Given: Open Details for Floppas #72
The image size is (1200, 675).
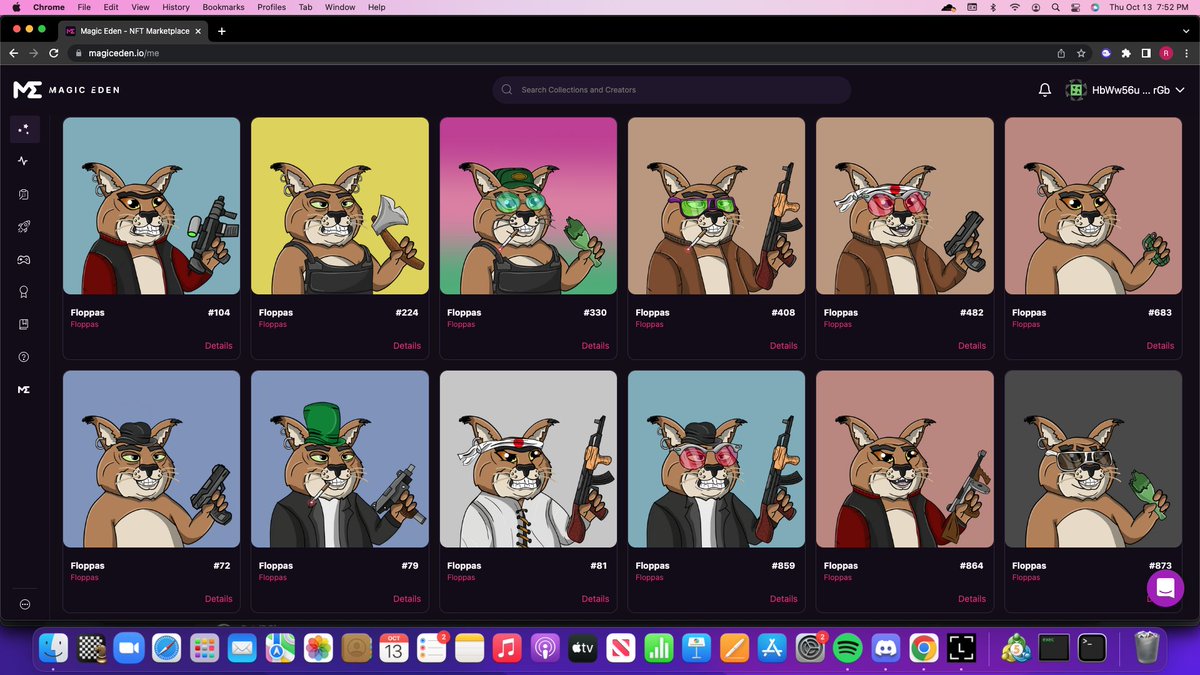Looking at the screenshot, I should [x=219, y=599].
